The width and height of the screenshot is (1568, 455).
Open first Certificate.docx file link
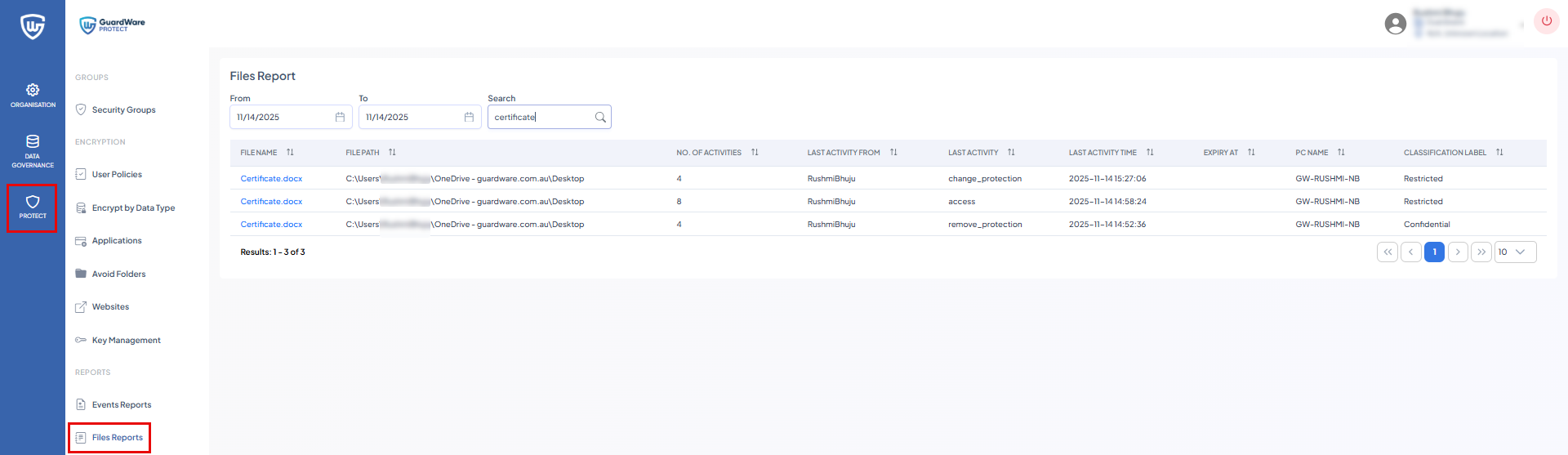271,179
